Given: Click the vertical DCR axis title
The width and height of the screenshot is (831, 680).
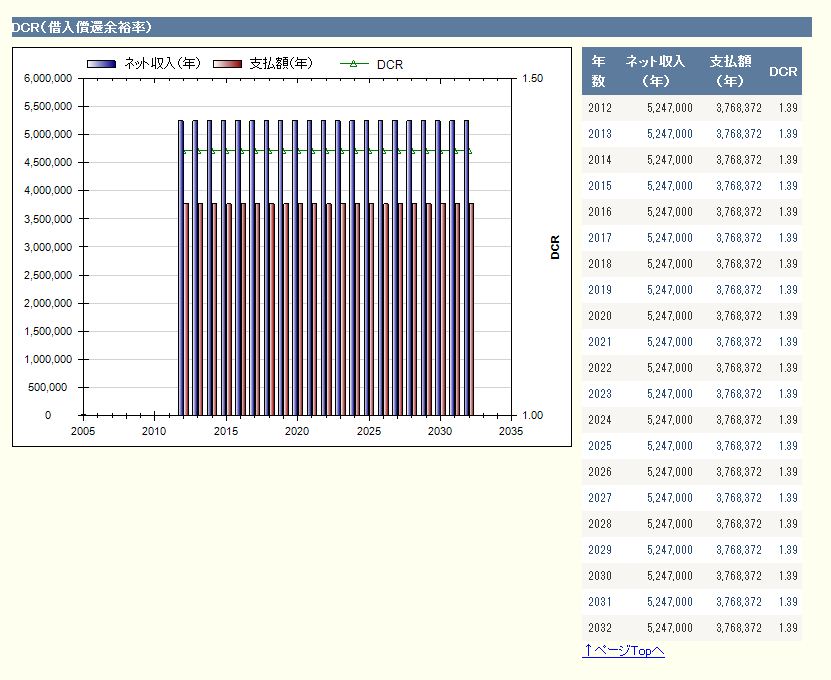Looking at the screenshot, I should (x=555, y=246).
